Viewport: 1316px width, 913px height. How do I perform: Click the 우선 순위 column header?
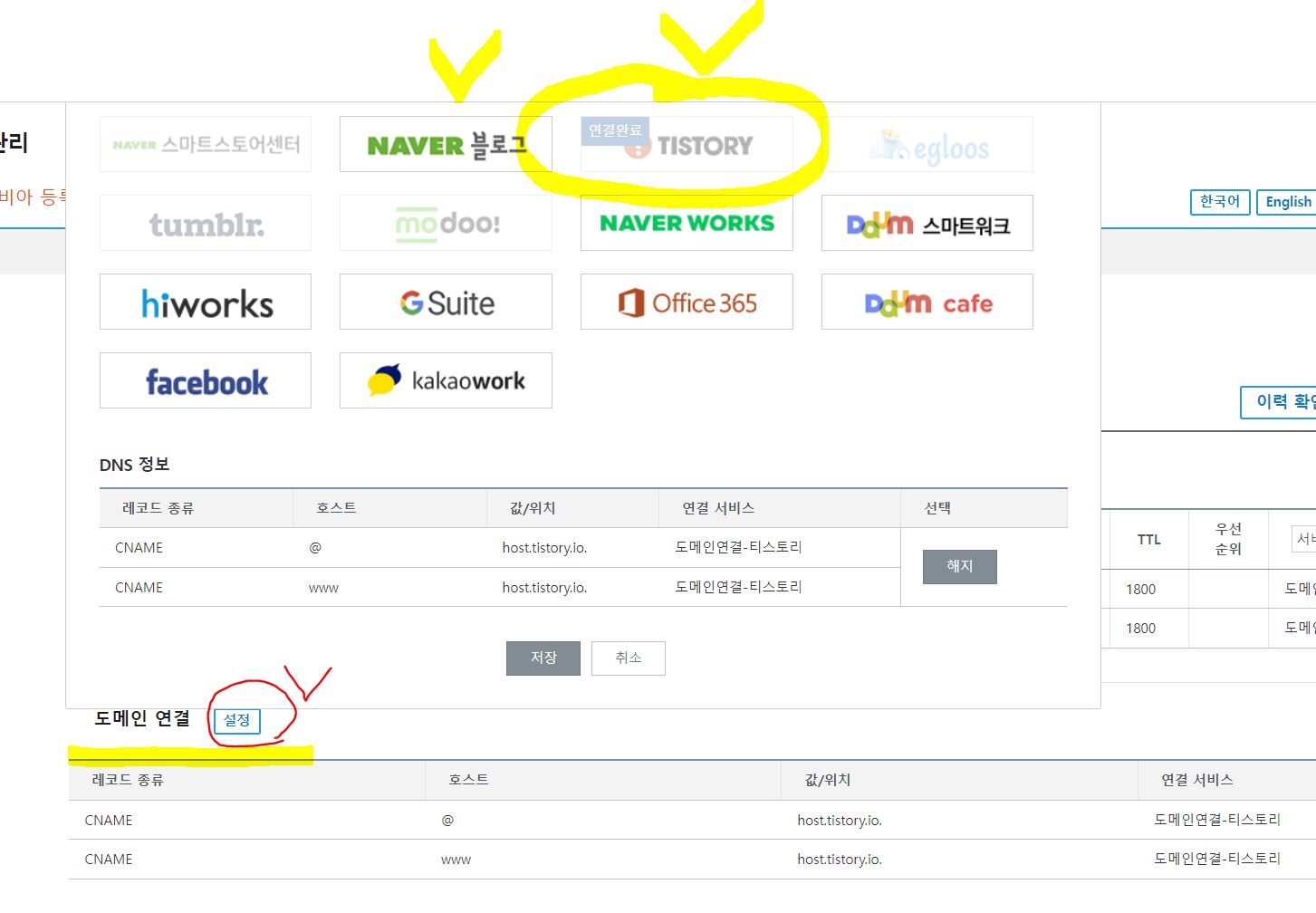(1228, 539)
